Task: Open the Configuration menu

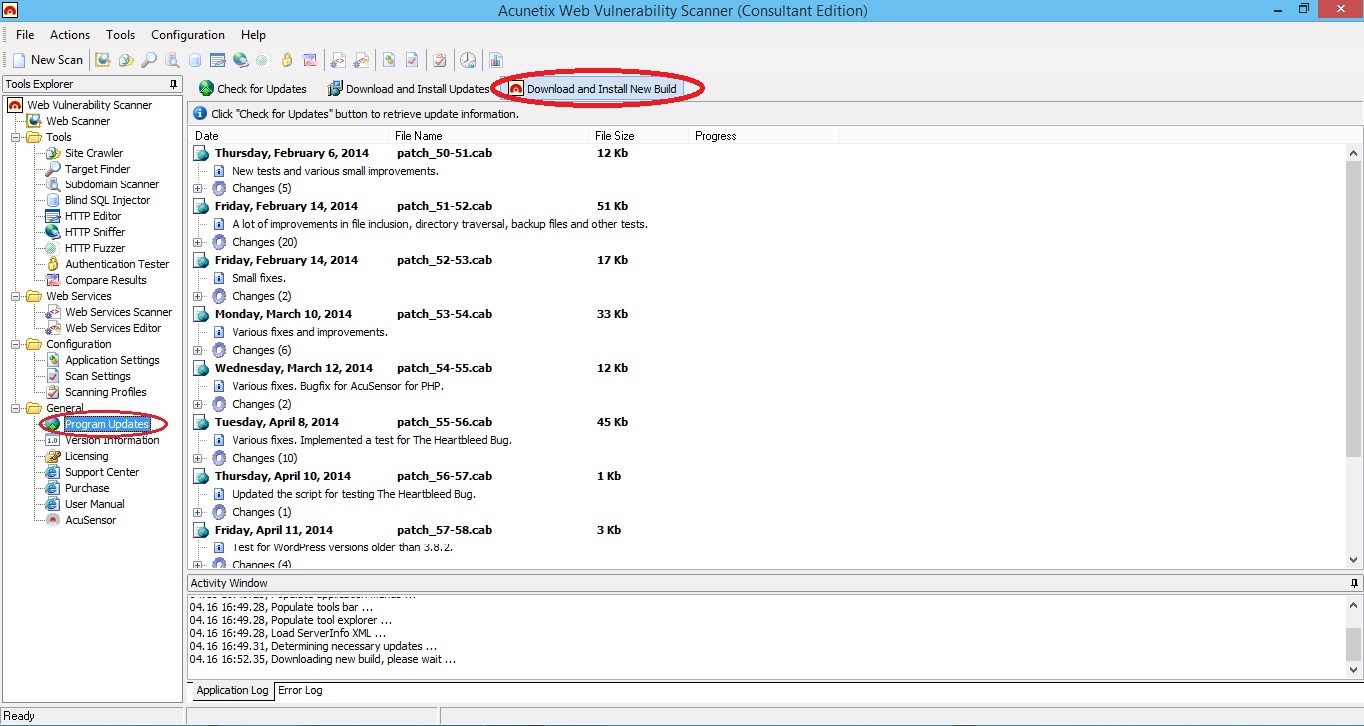Action: 188,35
